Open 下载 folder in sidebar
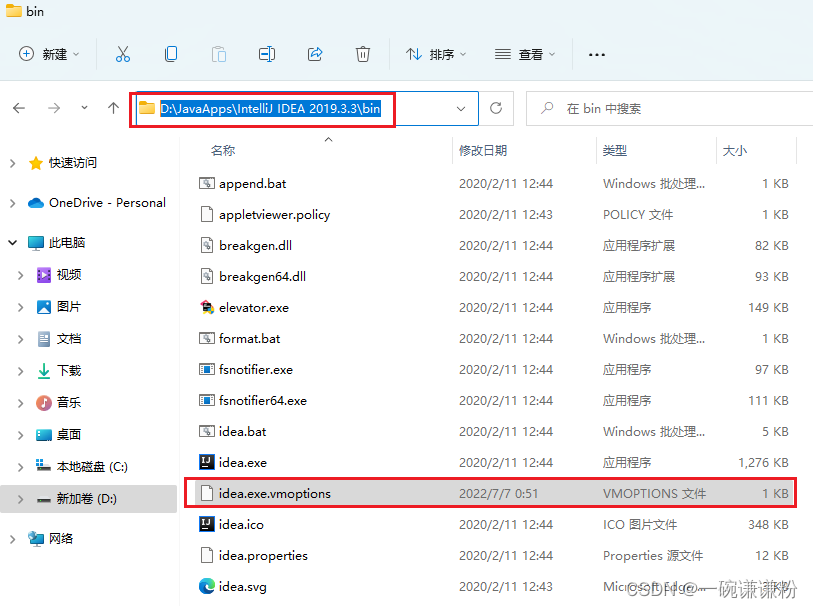The height and width of the screenshot is (608, 813). 69,371
